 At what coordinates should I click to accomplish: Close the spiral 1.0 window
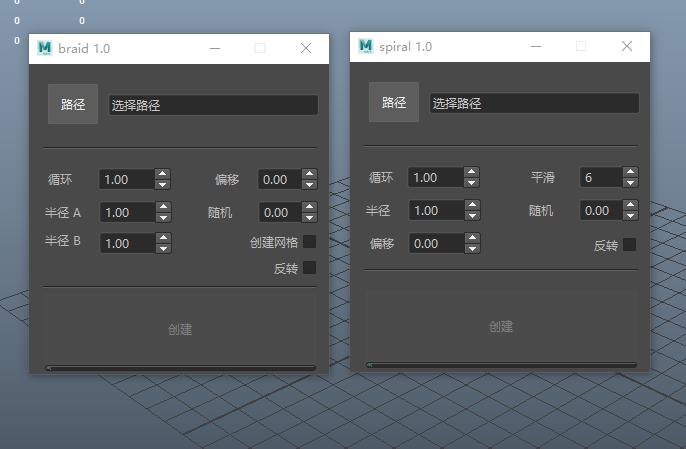[x=627, y=46]
